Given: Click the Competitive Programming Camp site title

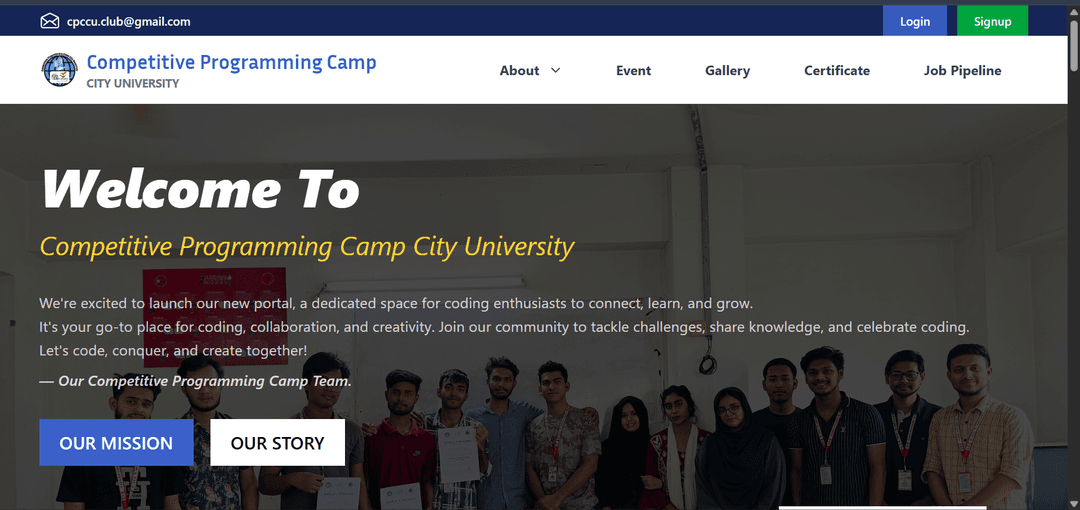Looking at the screenshot, I should 231,62.
